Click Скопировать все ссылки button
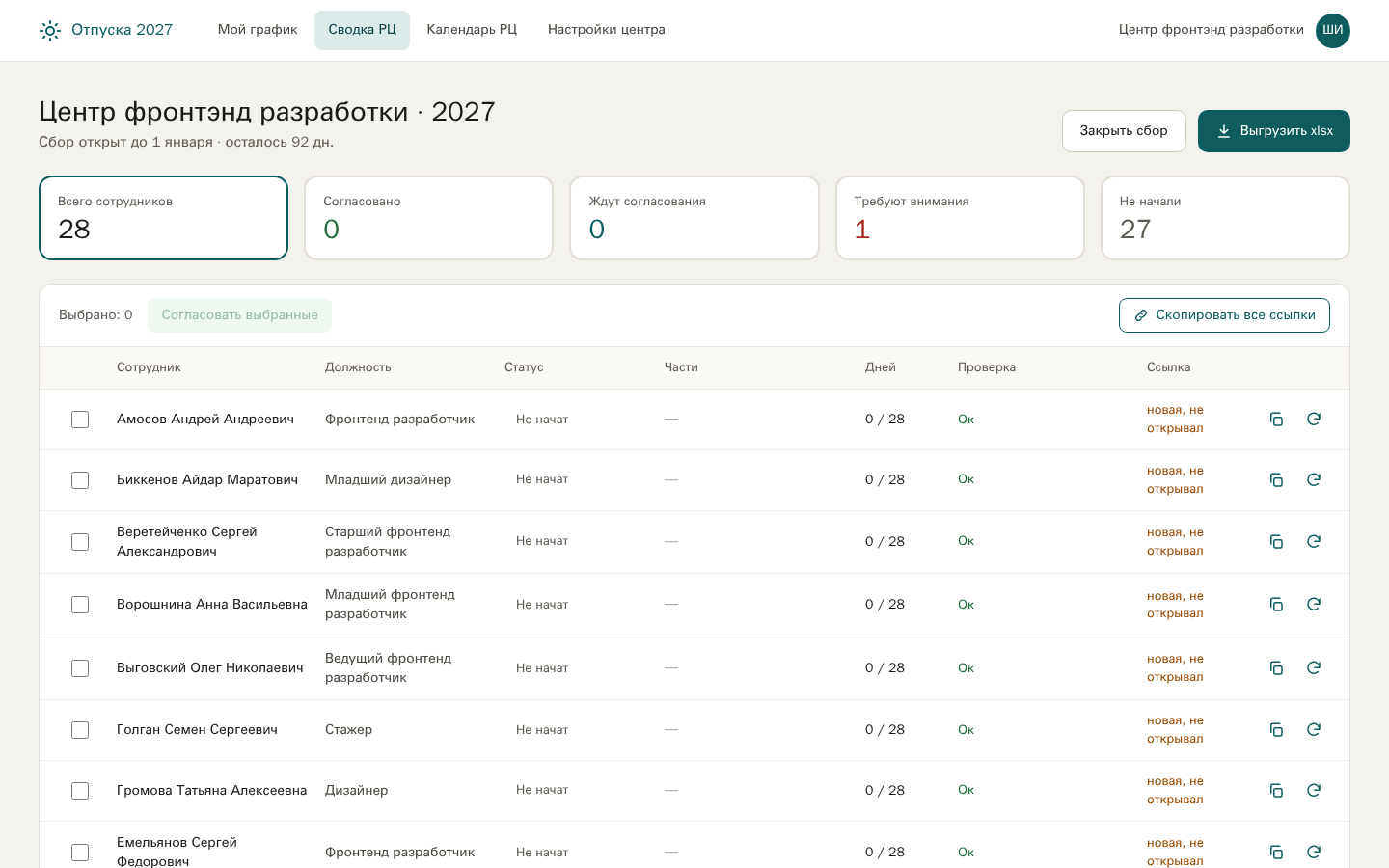The height and width of the screenshot is (868, 1389). click(x=1224, y=315)
